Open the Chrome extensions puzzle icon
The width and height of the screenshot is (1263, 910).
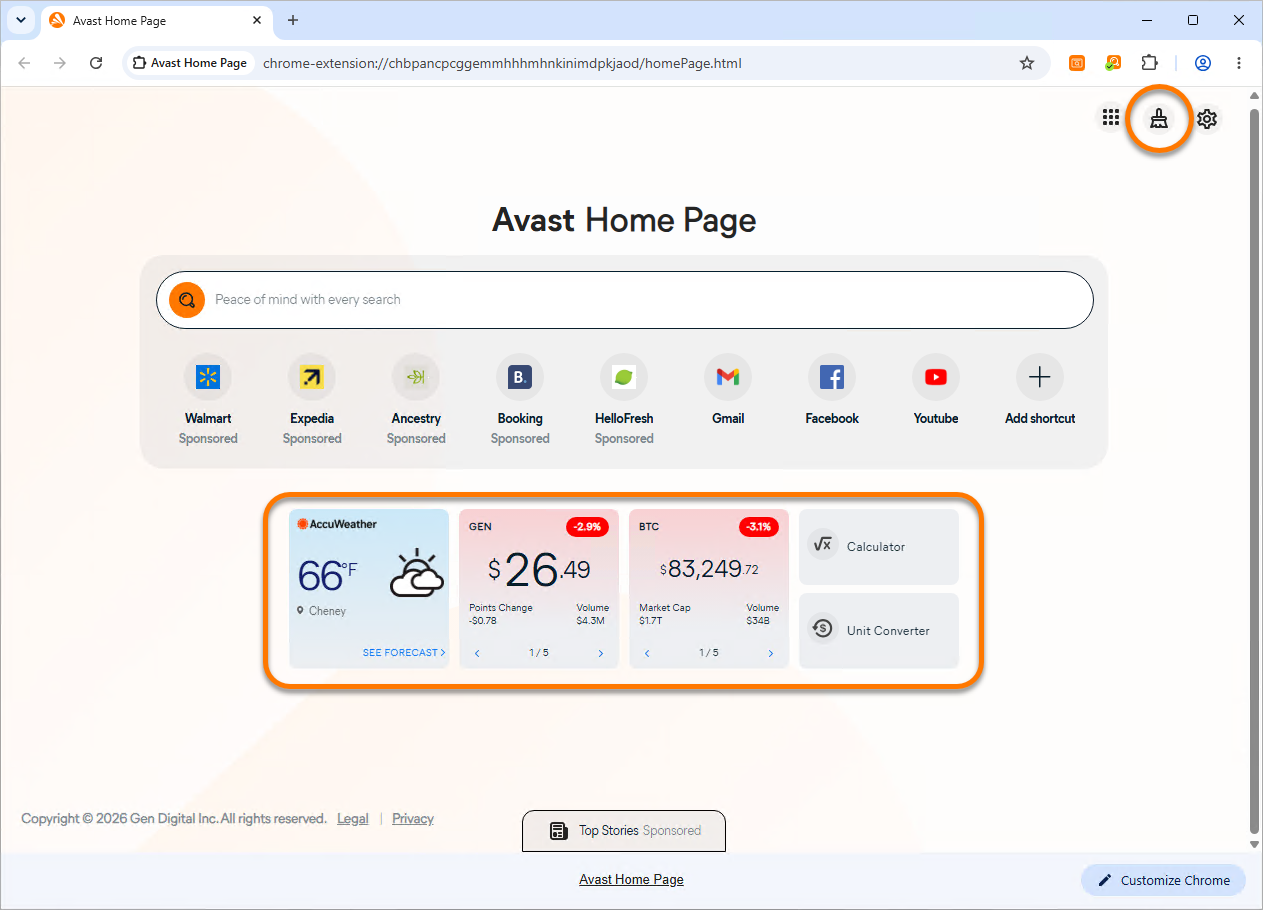(1149, 63)
